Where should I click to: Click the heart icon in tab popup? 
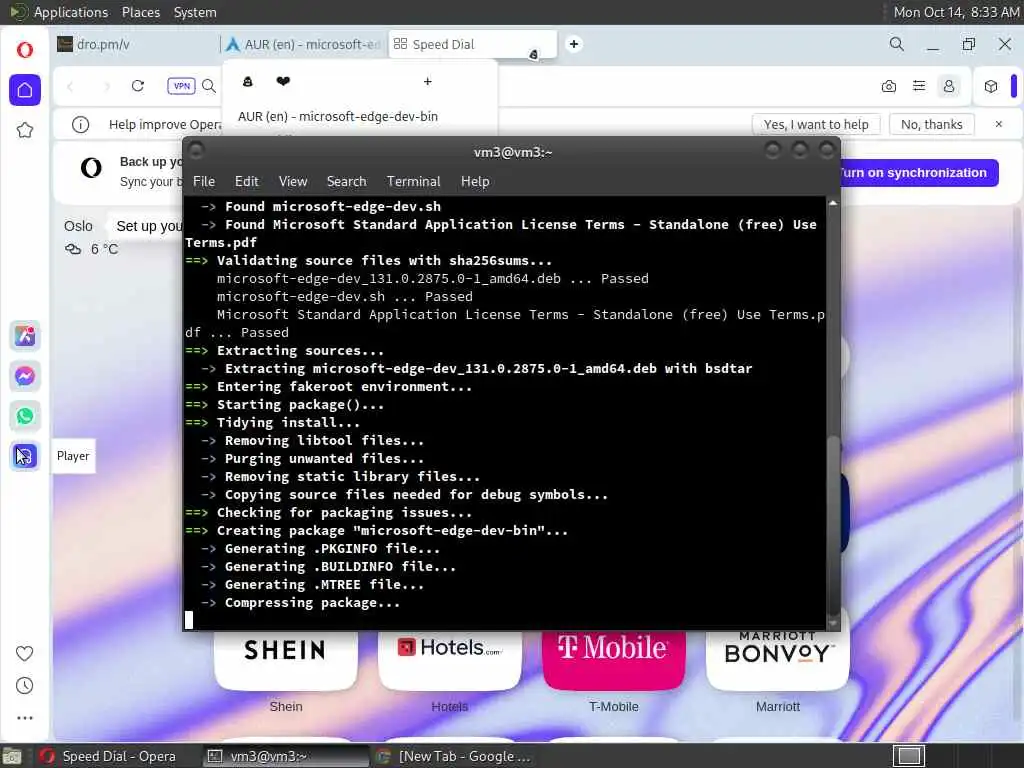[x=283, y=81]
